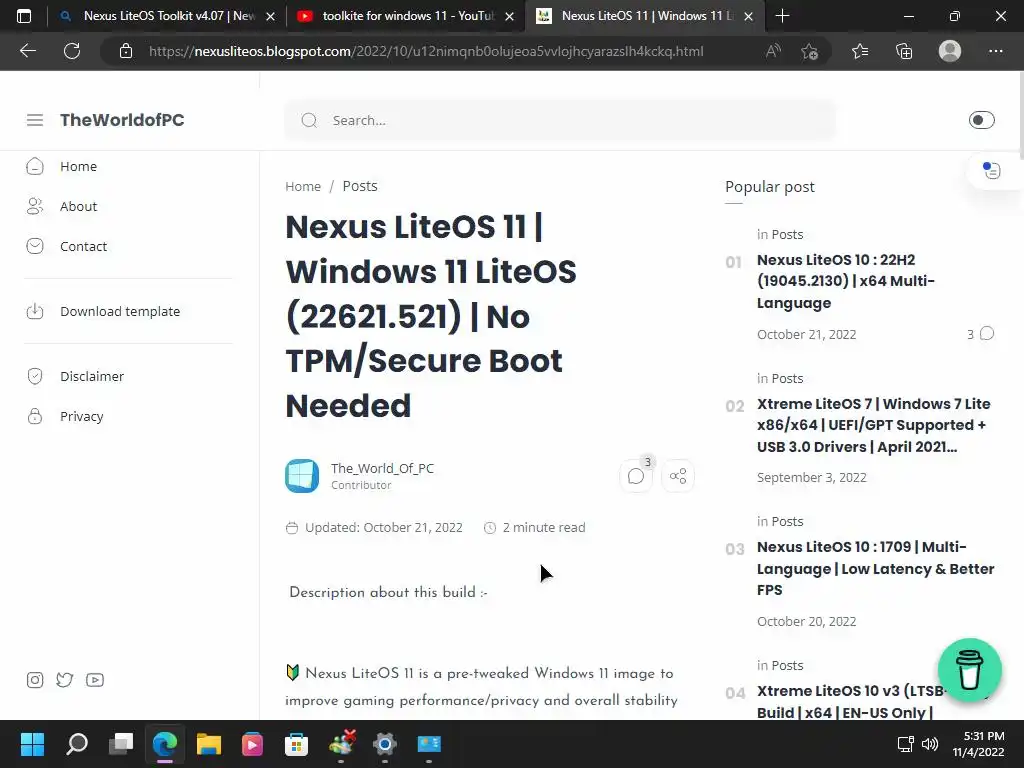
Task: Click the address bar URL
Action: point(426,51)
